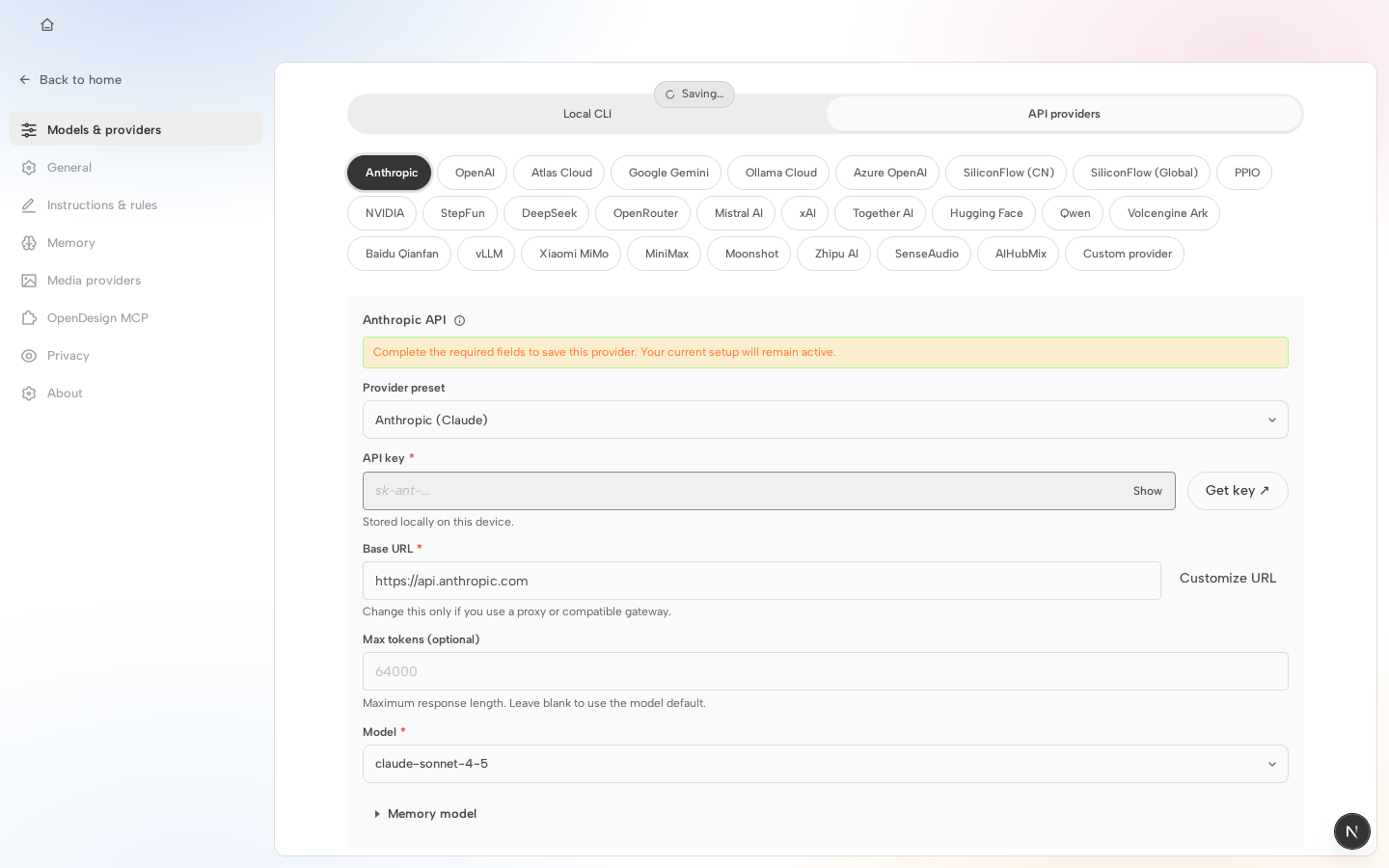This screenshot has width=1389, height=868.
Task: Open Privacy settings section
Action: 136,355
